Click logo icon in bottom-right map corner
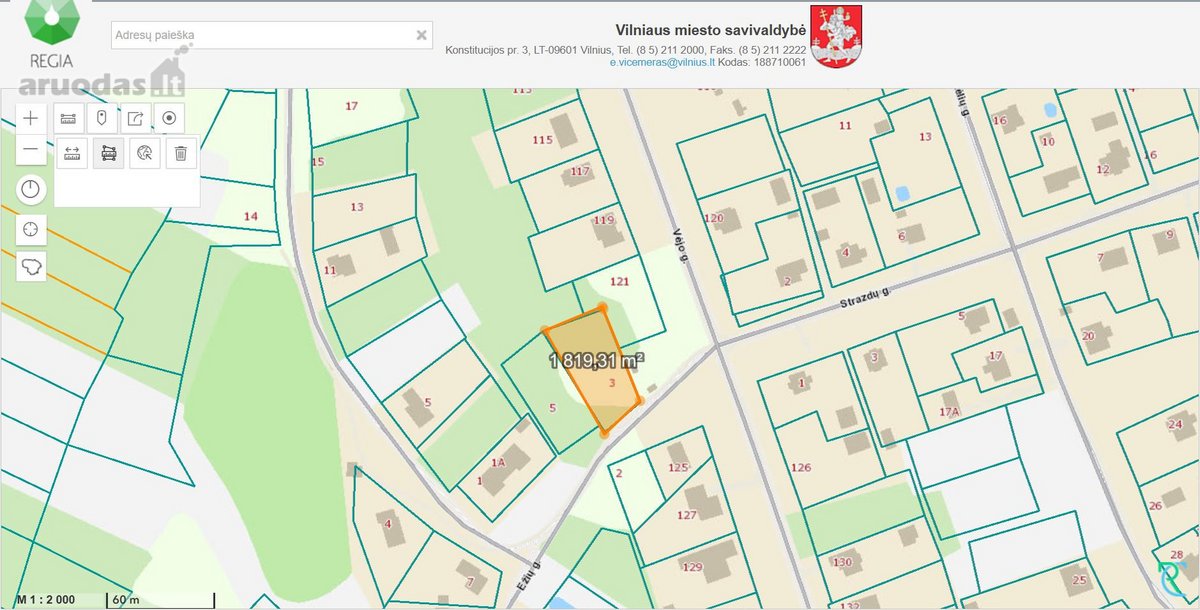This screenshot has height=610, width=1200. (1173, 581)
